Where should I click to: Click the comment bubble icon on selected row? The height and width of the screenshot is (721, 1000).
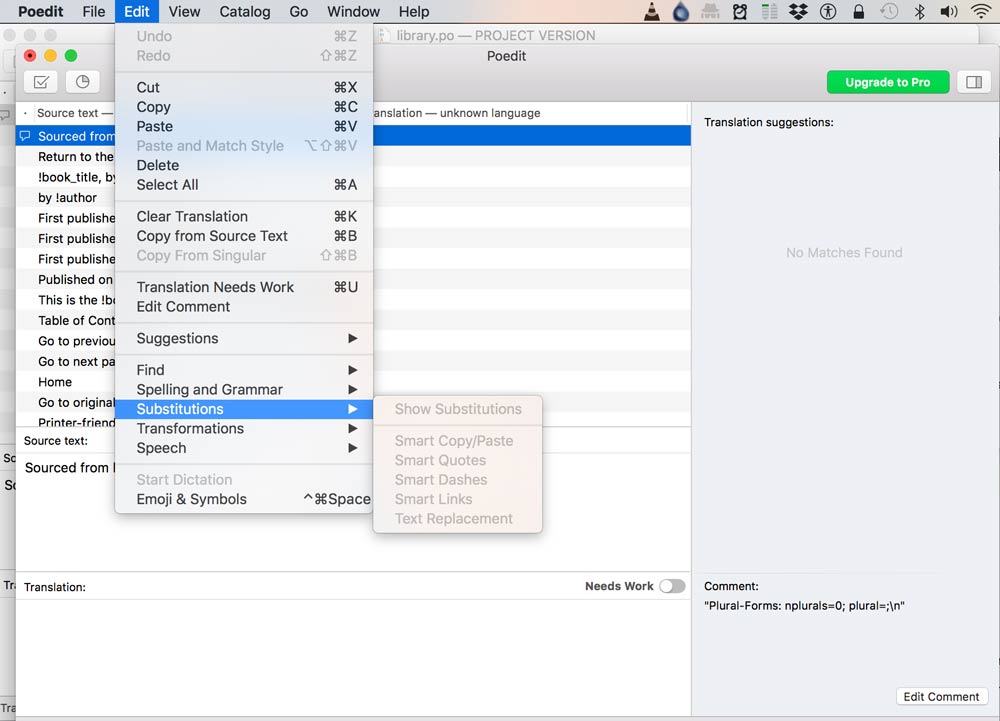pos(25,136)
